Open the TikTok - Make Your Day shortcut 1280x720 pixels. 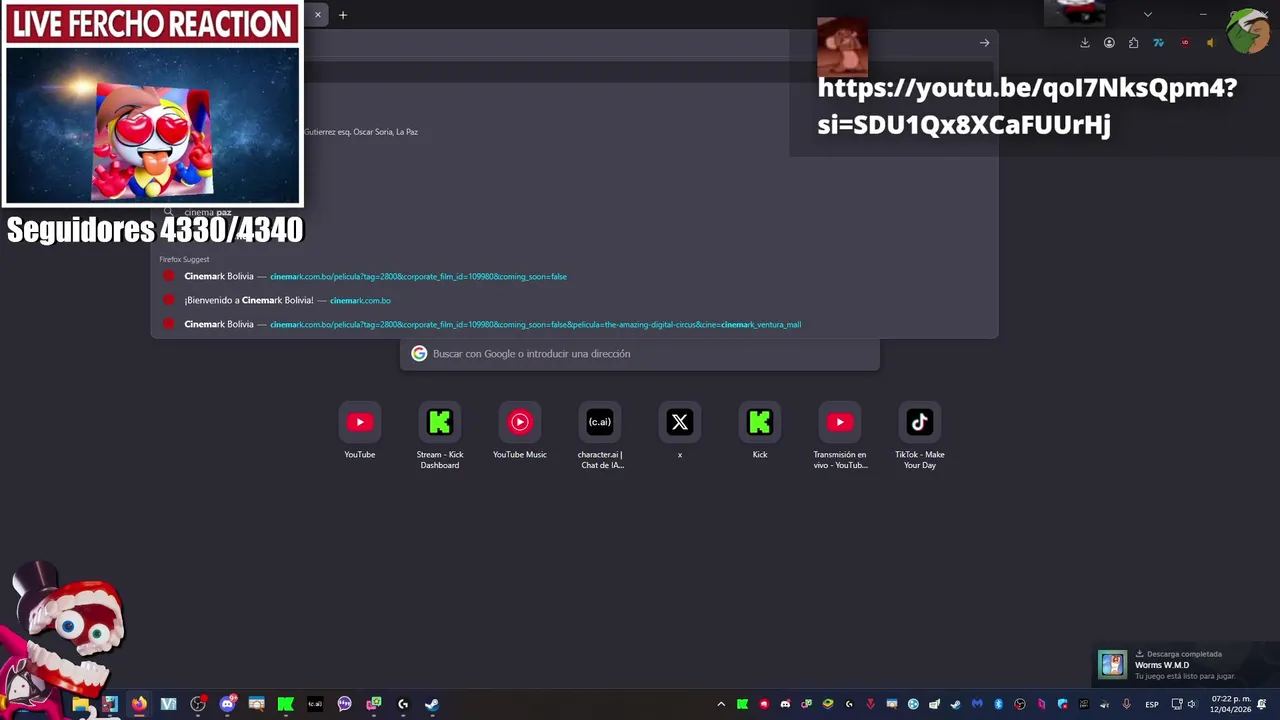[920, 436]
